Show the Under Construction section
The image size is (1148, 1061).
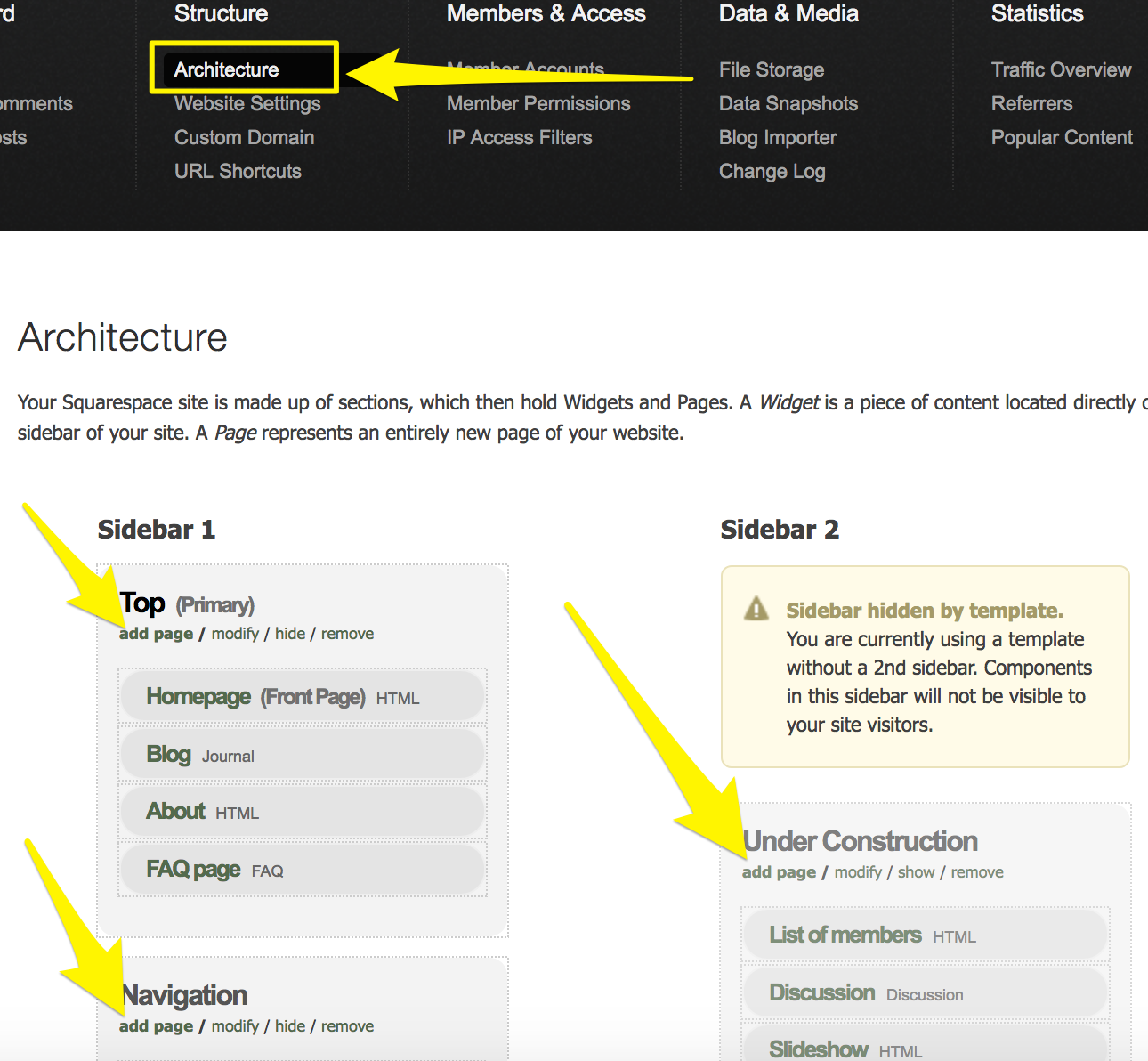[x=916, y=872]
